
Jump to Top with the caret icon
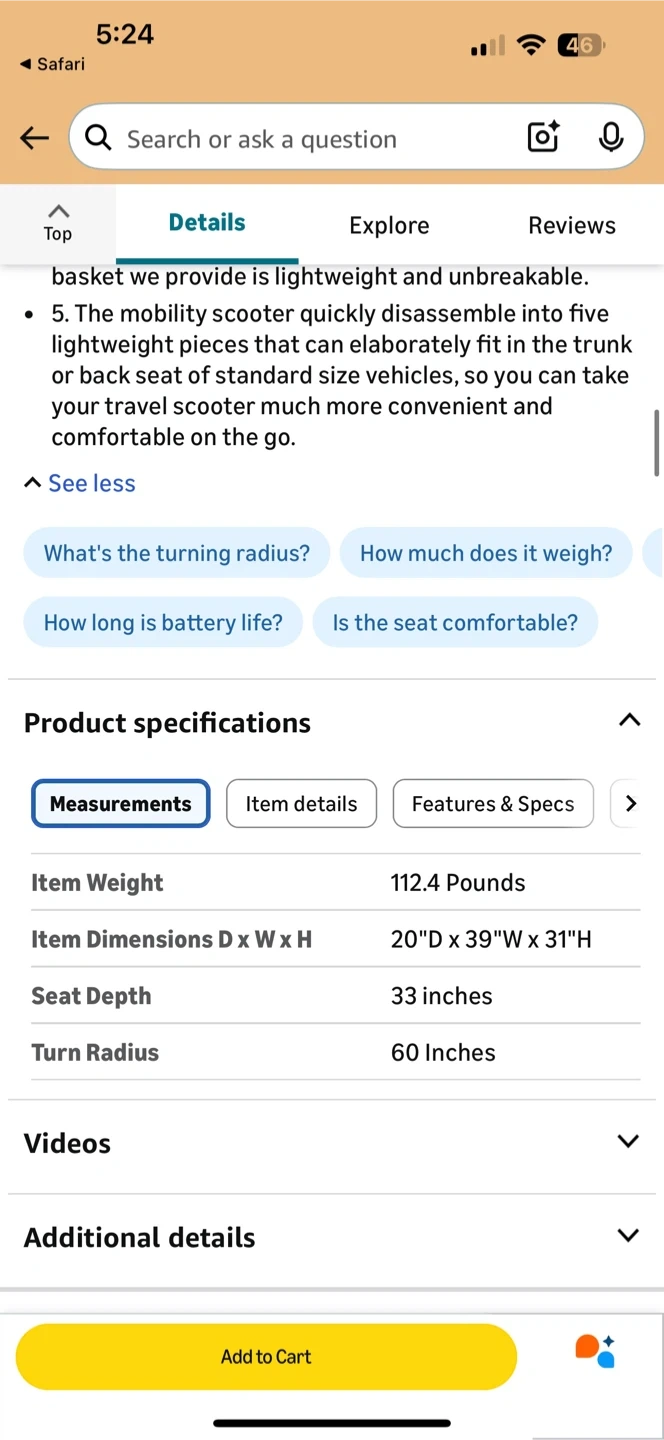click(58, 221)
